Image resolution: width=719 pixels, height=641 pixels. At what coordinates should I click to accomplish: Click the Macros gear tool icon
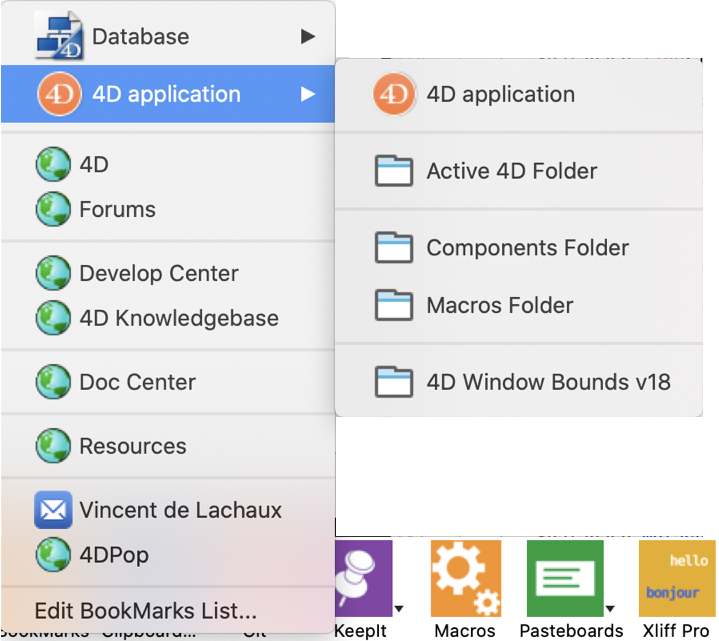coord(466,578)
